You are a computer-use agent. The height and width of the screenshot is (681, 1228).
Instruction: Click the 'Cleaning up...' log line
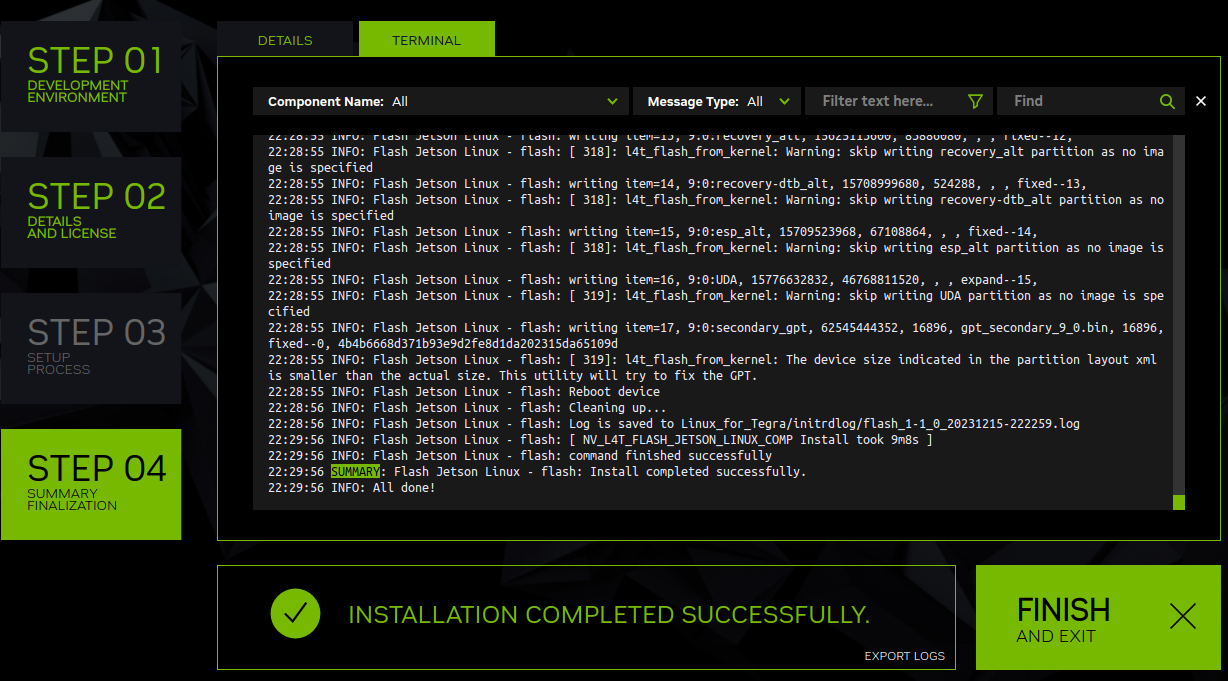pyautogui.click(x=467, y=408)
